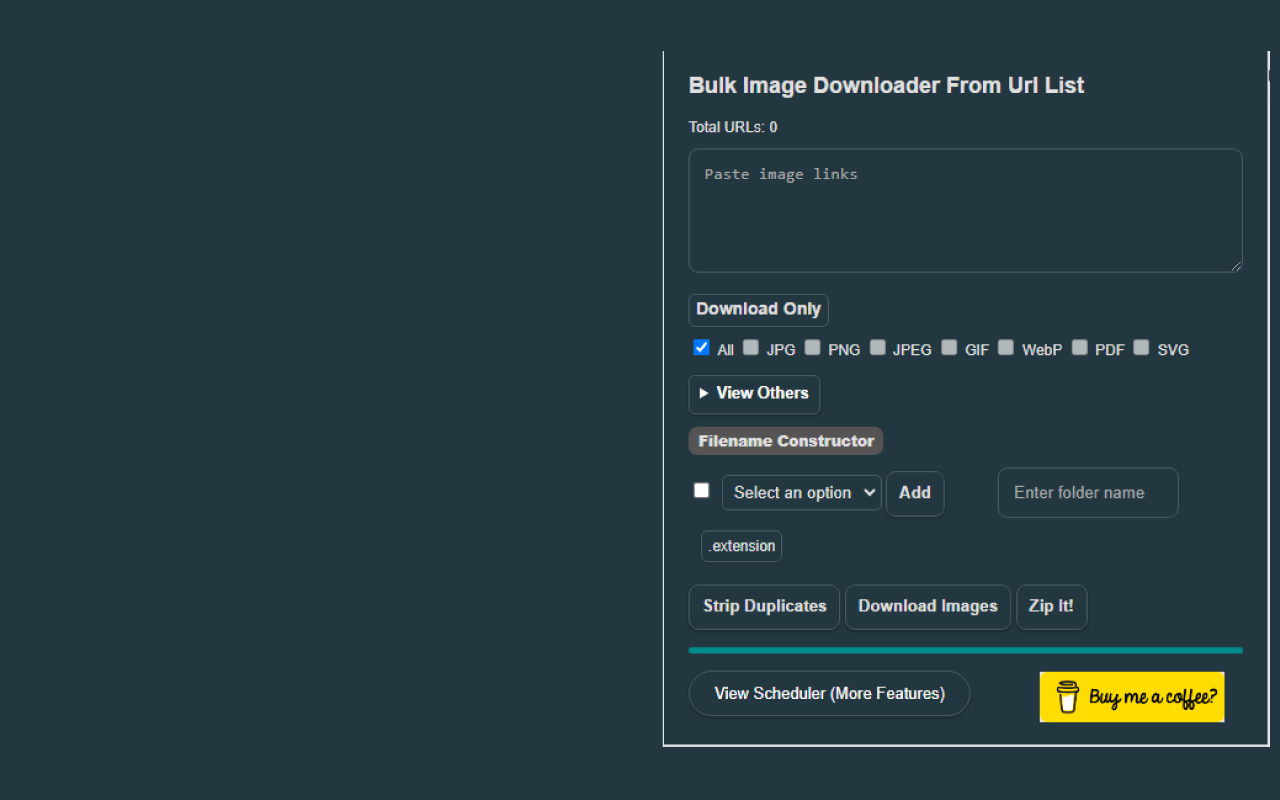The width and height of the screenshot is (1280, 800).
Task: Check the All file types checkbox
Action: pos(701,348)
